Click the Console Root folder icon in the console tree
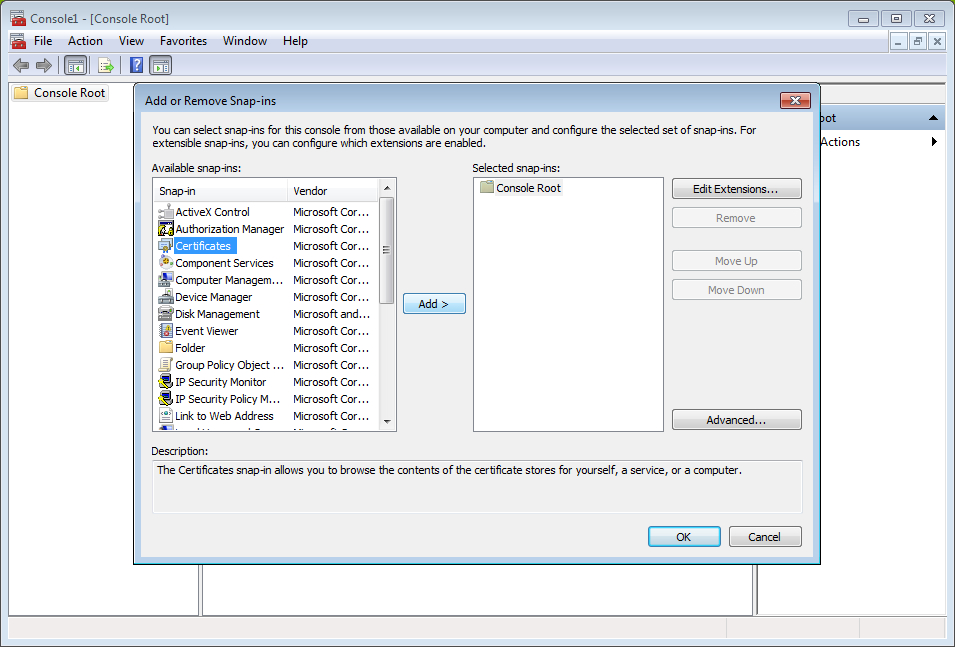The image size is (955, 647). pos(21,93)
